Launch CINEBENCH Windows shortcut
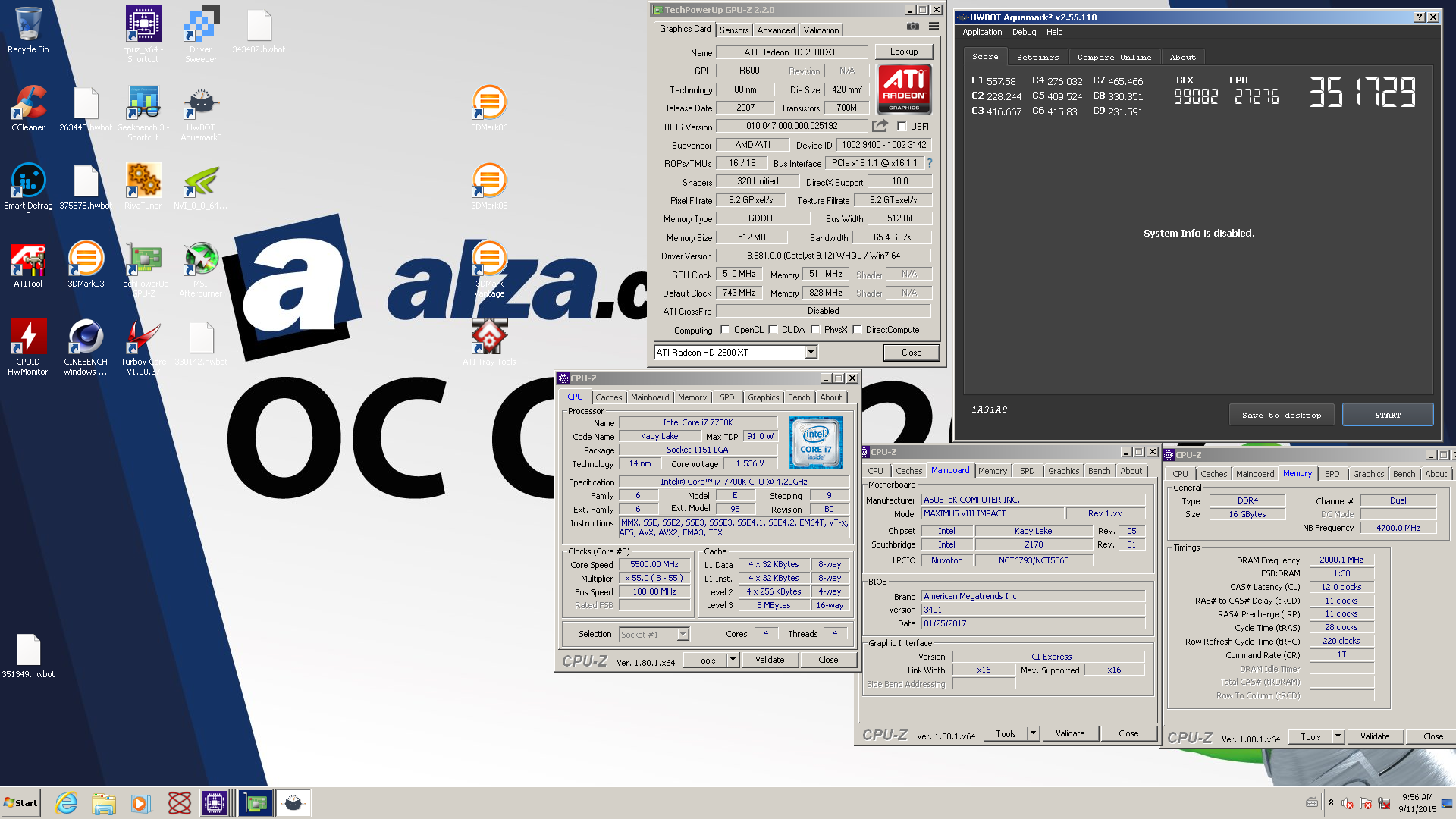This screenshot has width=1456, height=819. (x=86, y=347)
